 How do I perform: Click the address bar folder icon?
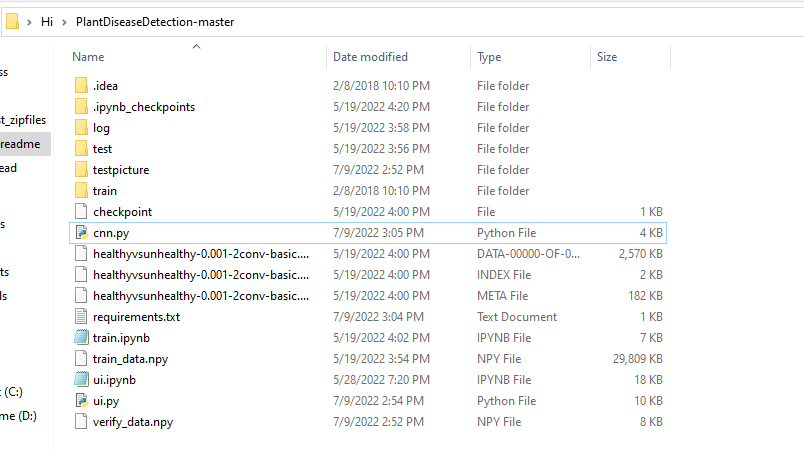click(x=13, y=22)
